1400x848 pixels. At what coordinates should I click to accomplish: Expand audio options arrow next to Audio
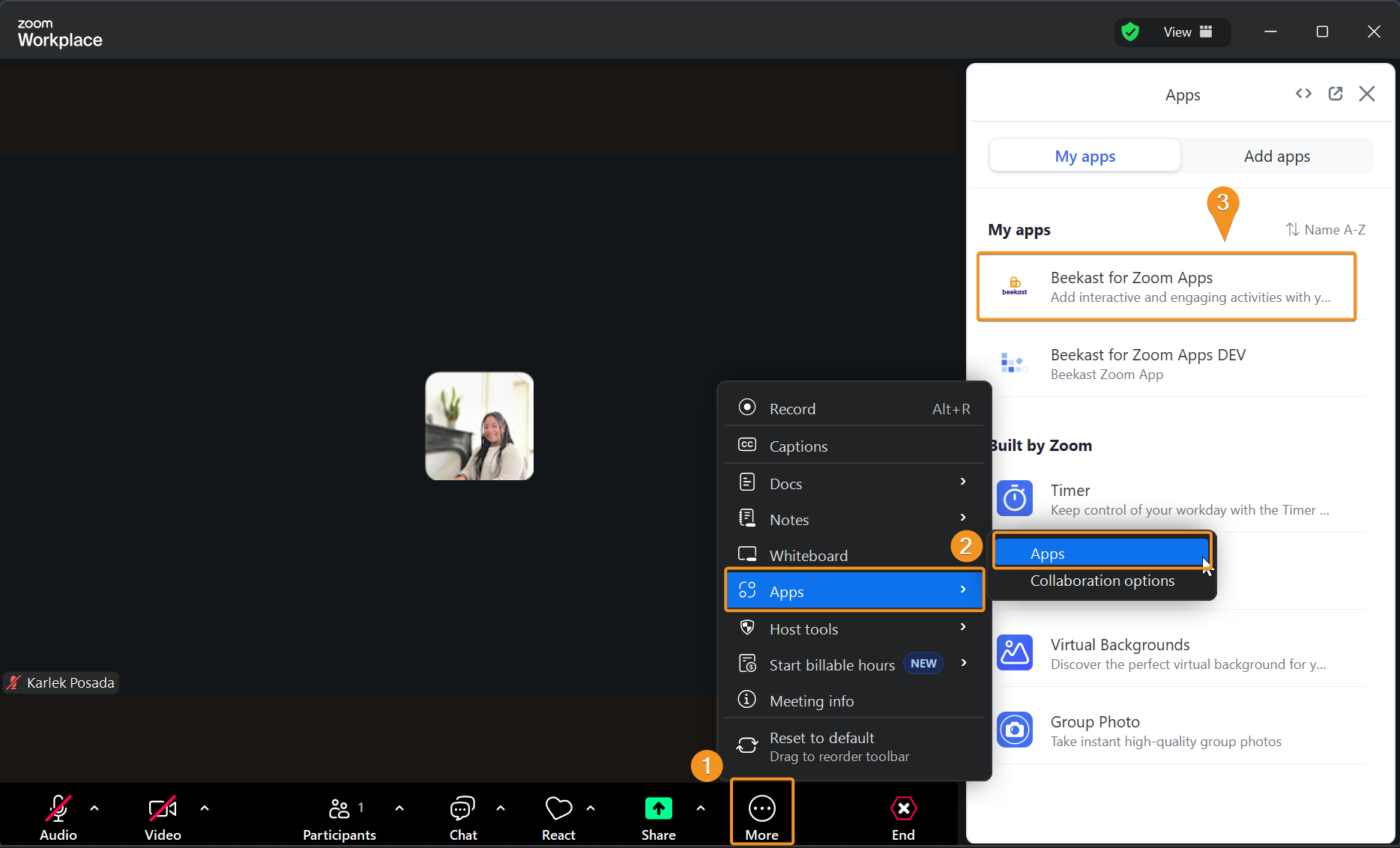point(94,808)
